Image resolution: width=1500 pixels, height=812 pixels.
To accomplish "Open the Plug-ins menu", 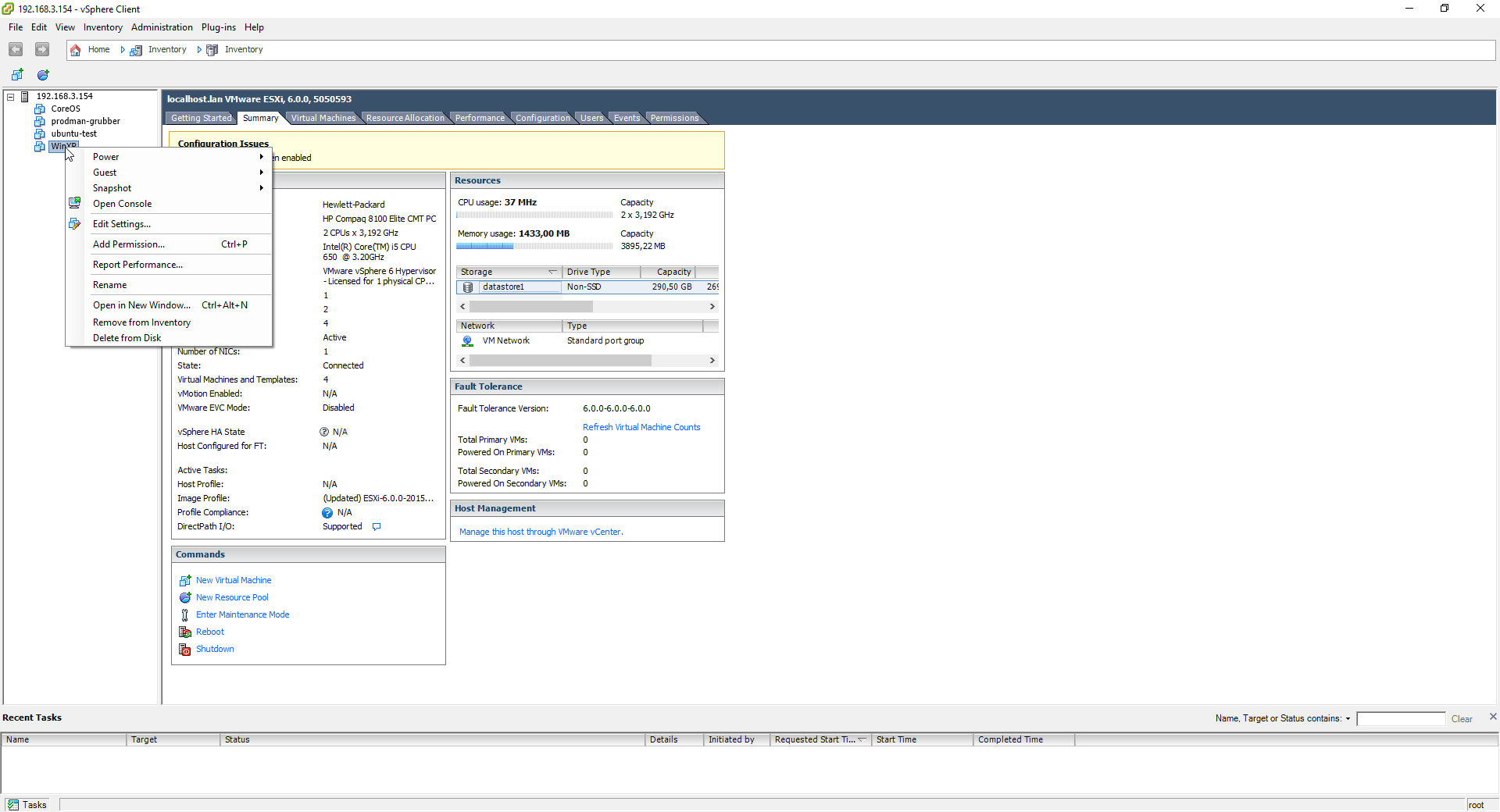I will [219, 27].
